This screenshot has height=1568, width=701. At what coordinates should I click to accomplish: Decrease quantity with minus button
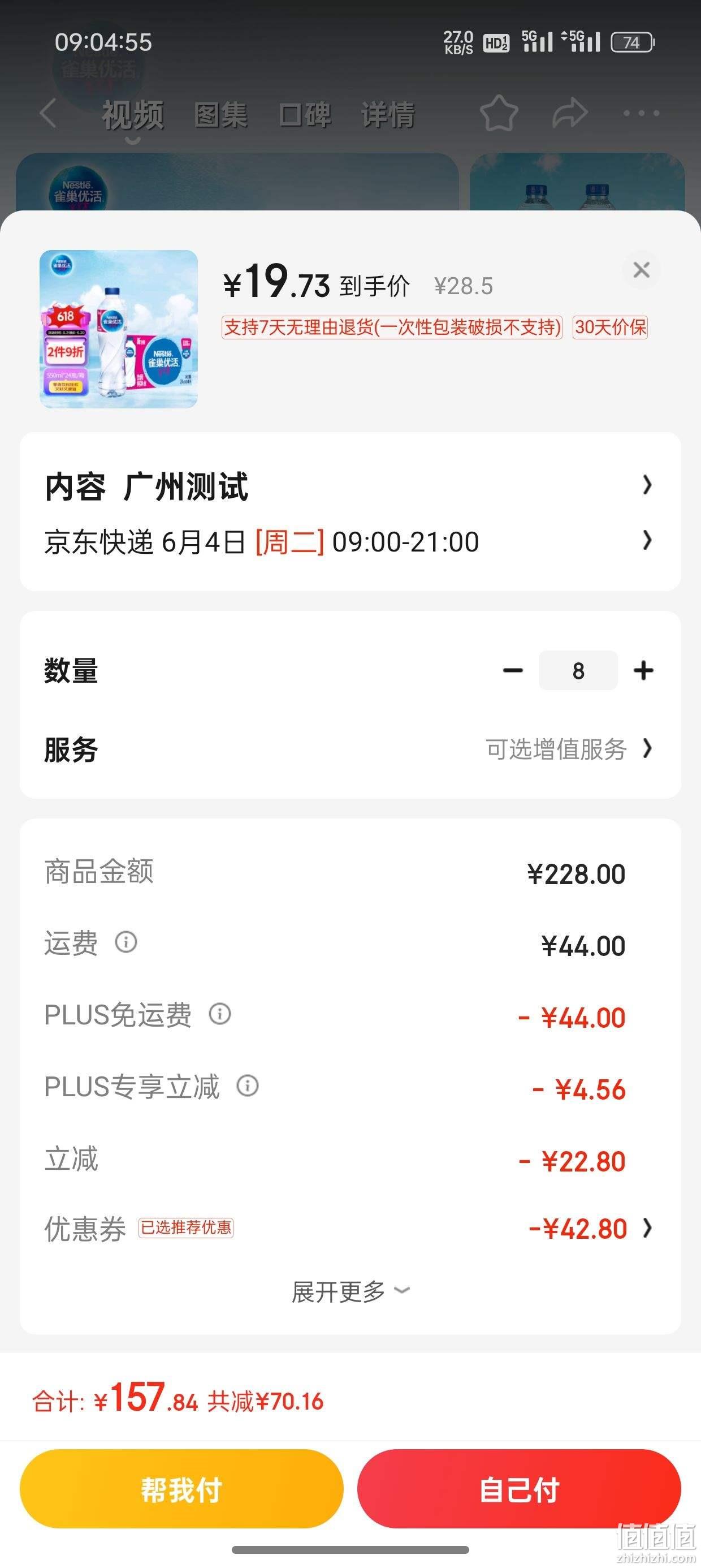(513, 670)
